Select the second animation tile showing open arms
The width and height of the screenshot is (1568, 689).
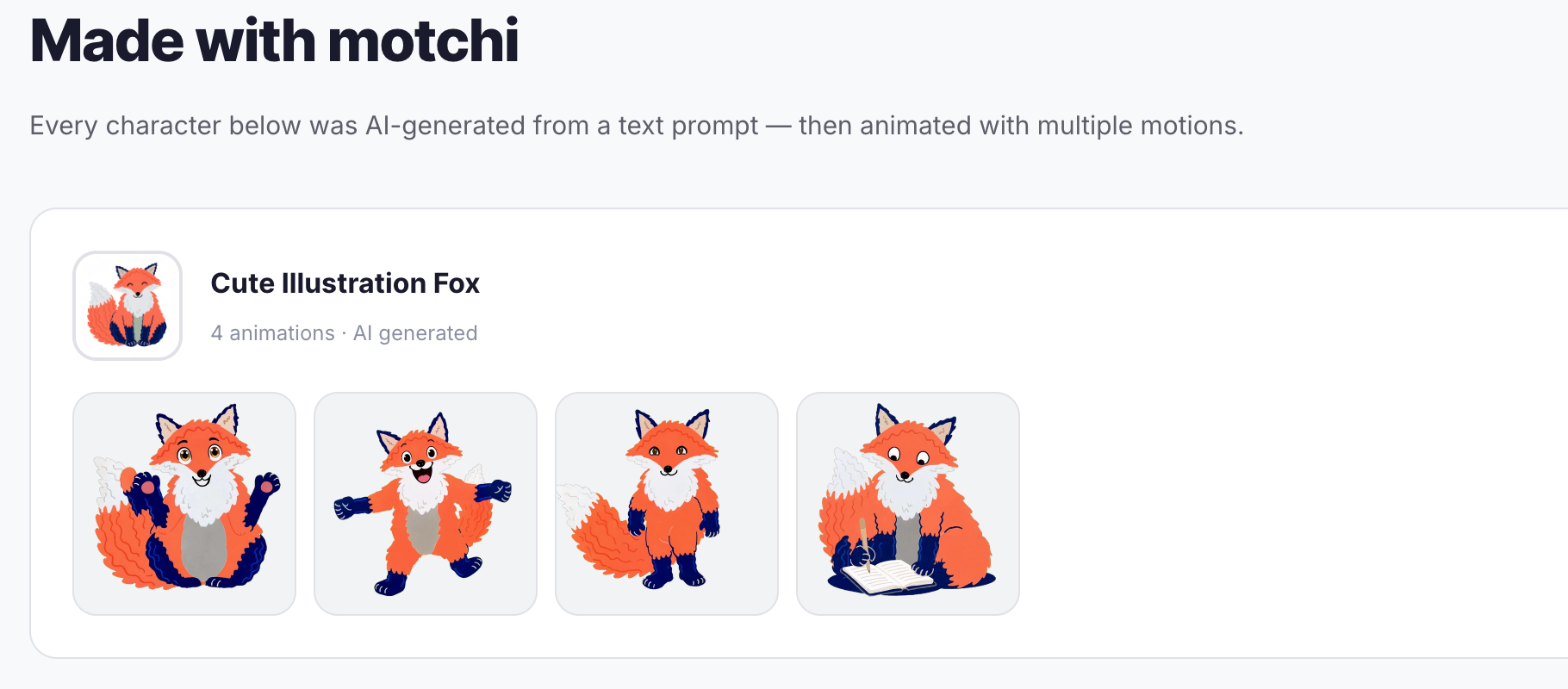tap(425, 504)
